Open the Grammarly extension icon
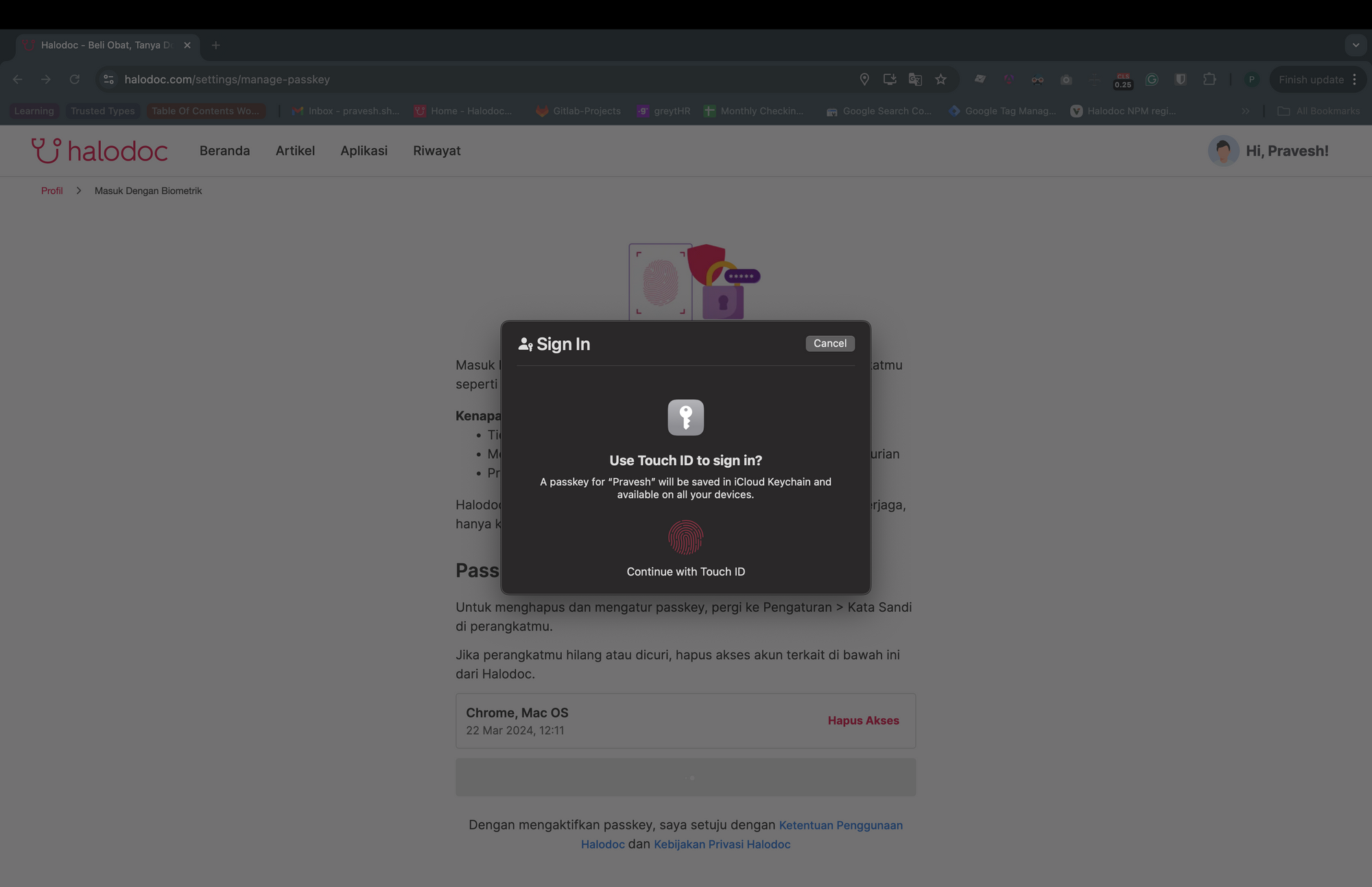 click(1152, 80)
